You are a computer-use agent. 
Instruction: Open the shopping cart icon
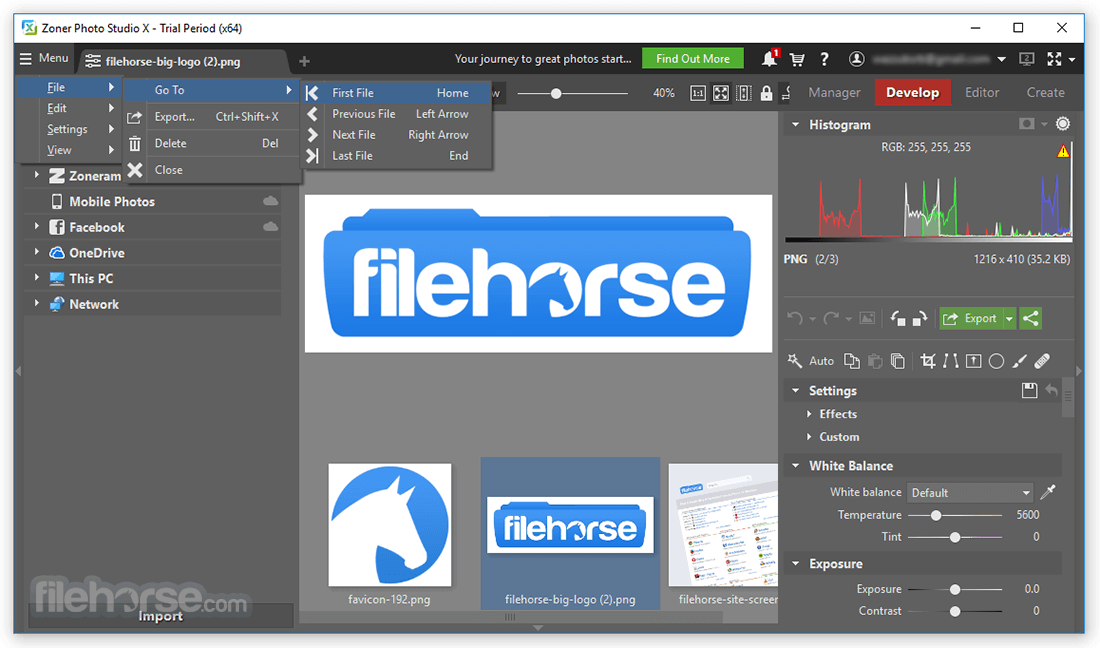(797, 60)
